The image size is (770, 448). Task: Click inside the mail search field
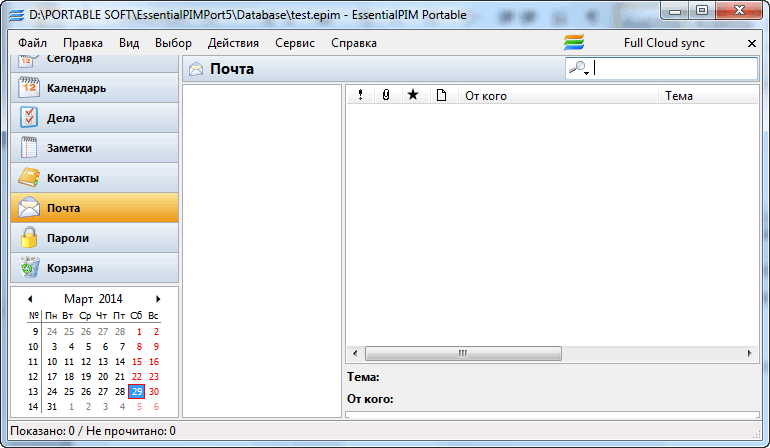673,69
